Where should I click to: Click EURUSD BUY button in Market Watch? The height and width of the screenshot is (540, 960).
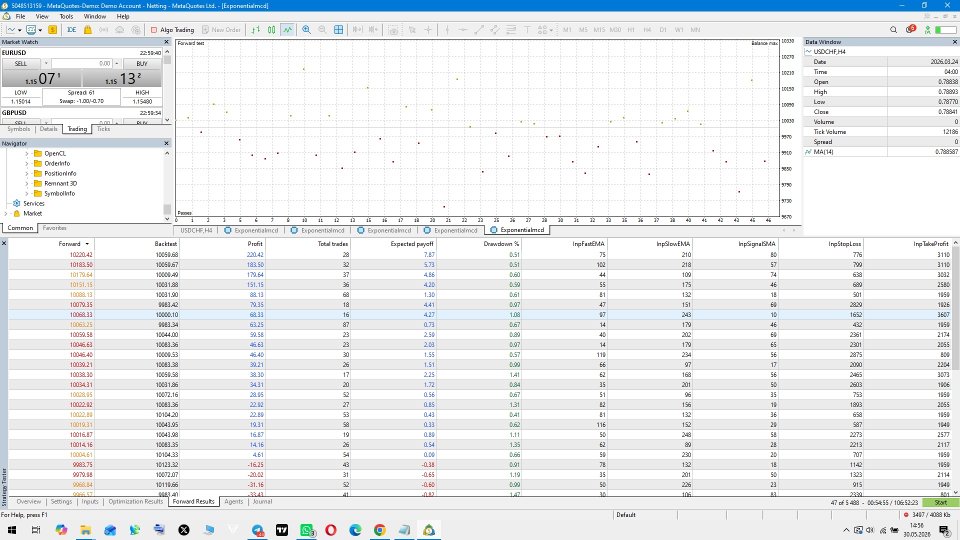point(142,64)
